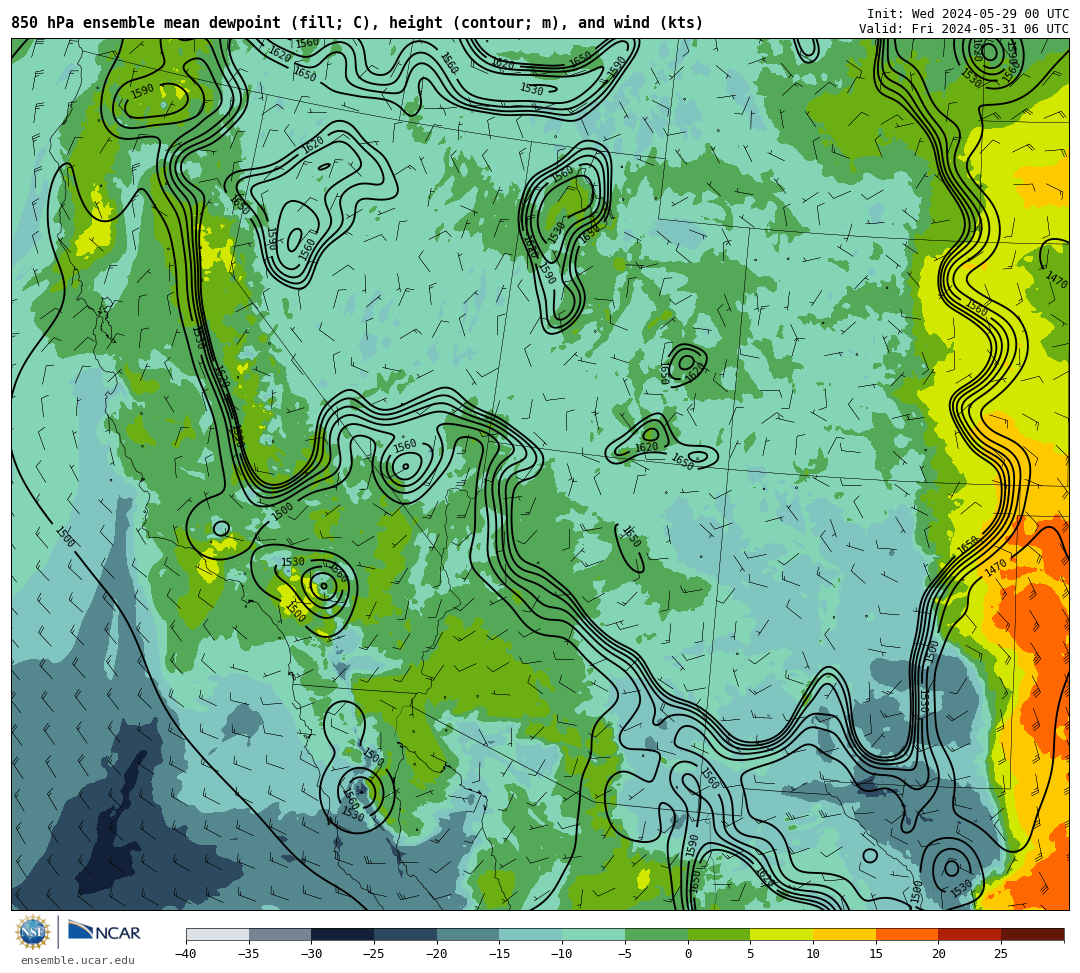Pick the mint -10 to -5 colorbar swatch
The height and width of the screenshot is (973, 1080).
pyautogui.click(x=594, y=935)
